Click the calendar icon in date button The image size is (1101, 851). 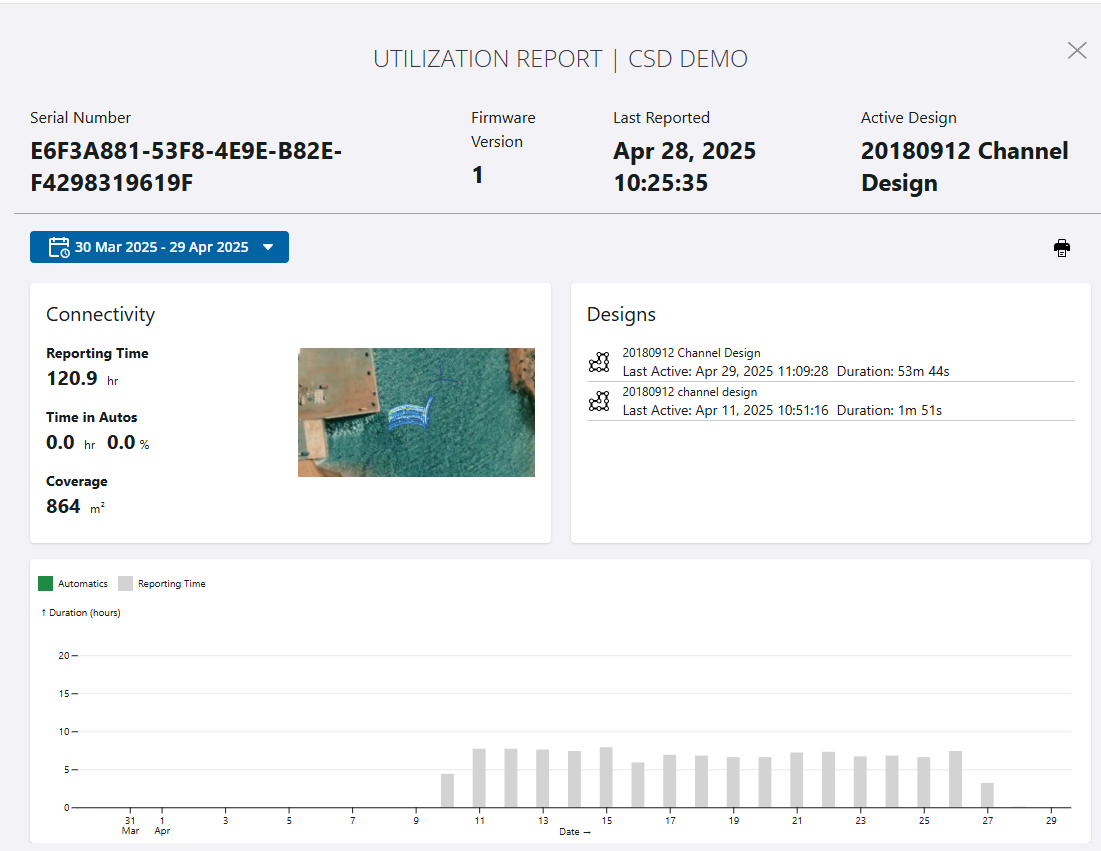[59, 247]
